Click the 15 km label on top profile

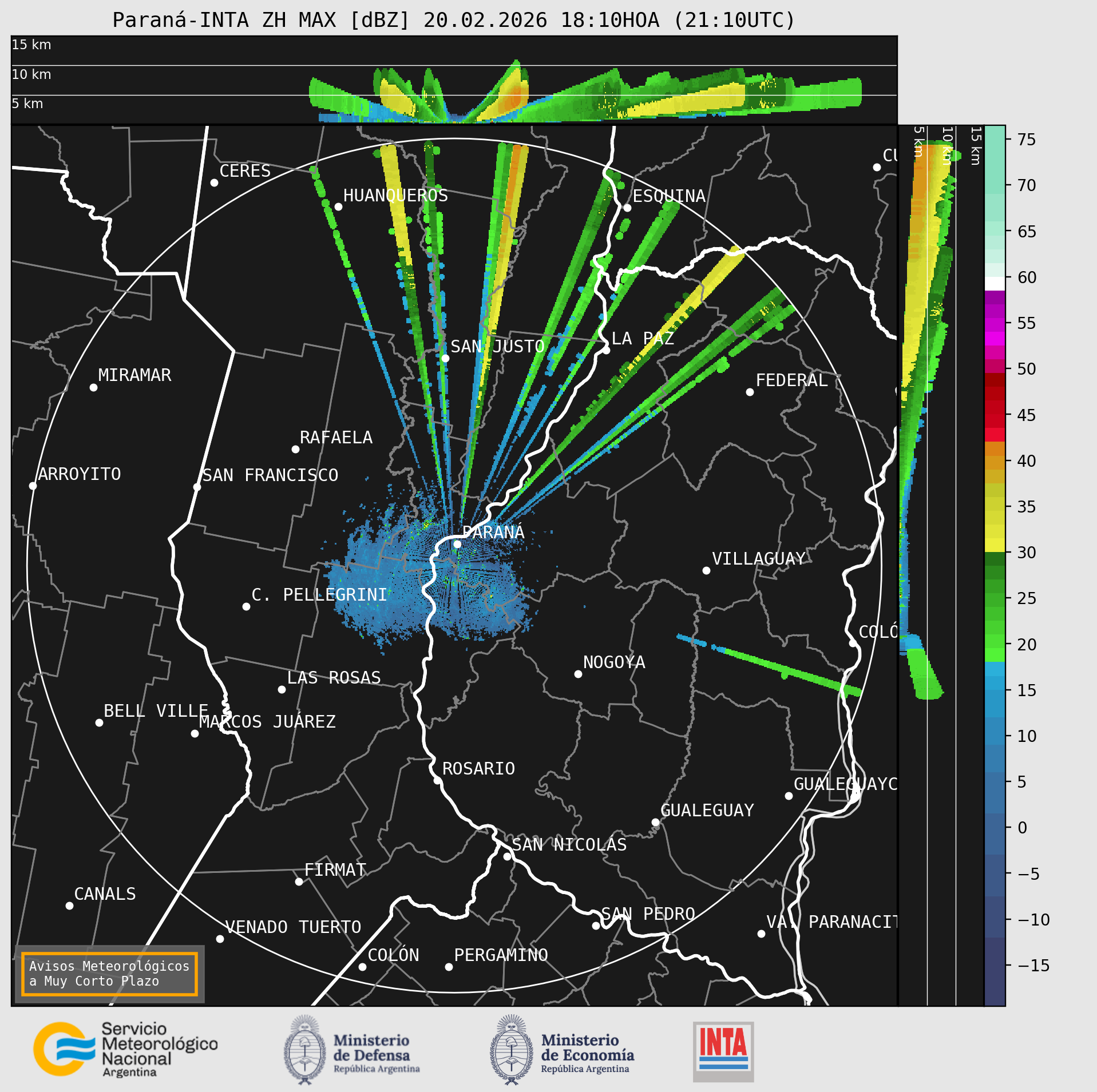31,45
